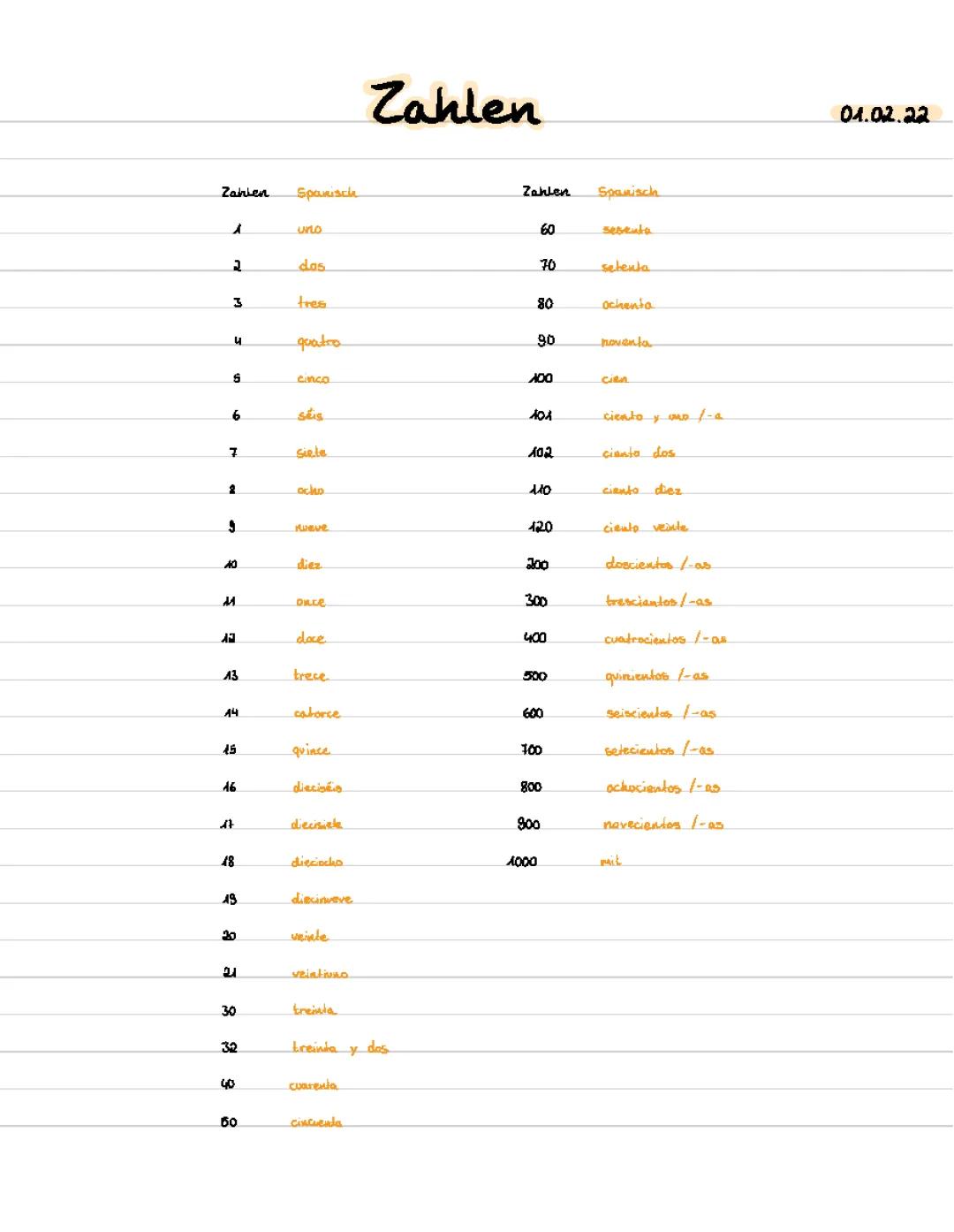This screenshot has width=954, height=1232.
Task: Click the entry "ciento y uno /-a"
Action: click(x=662, y=416)
